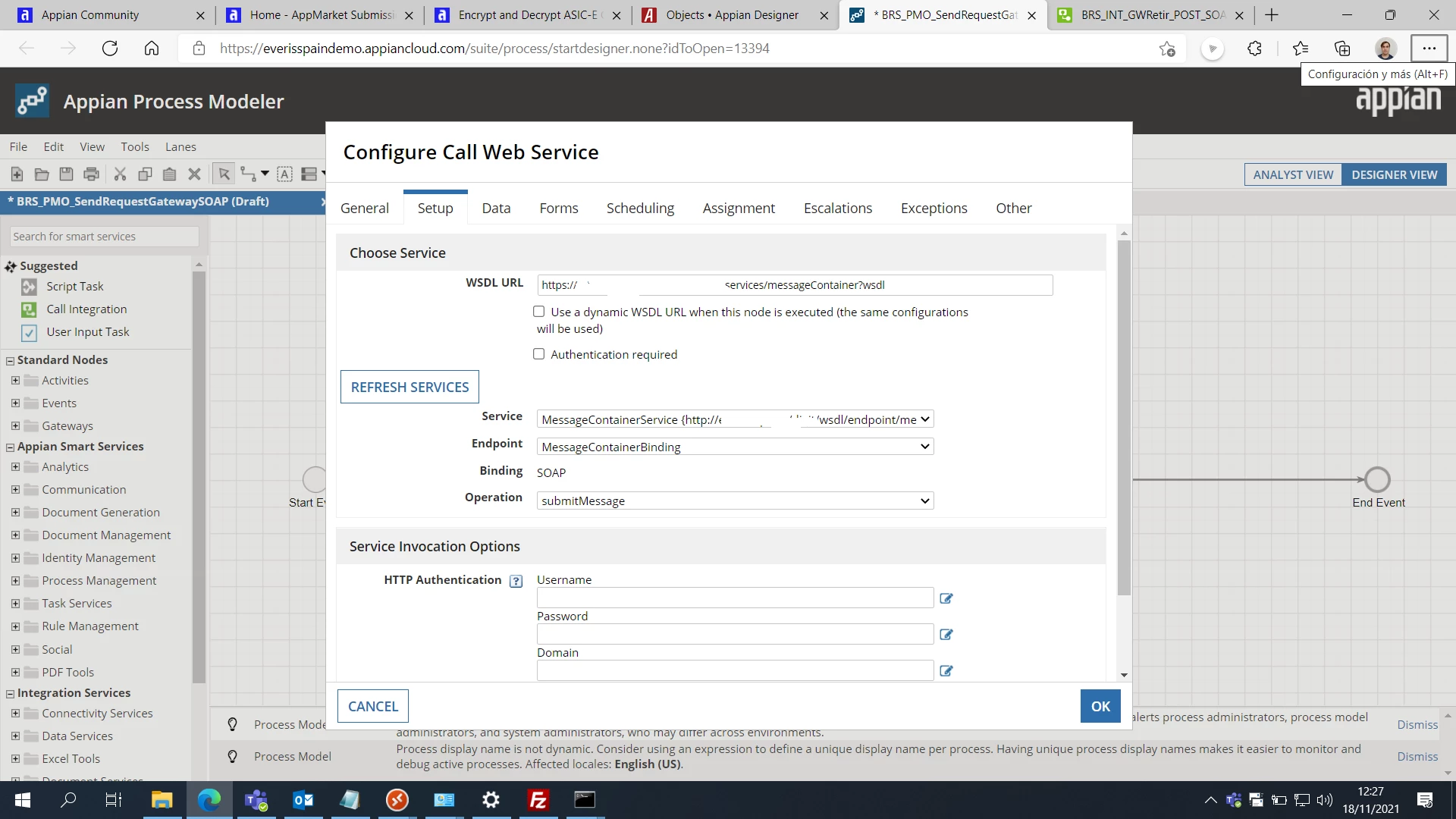Enable the dynamic WSDL URL checkbox
Viewport: 1456px width, 819px height.
pyautogui.click(x=539, y=312)
